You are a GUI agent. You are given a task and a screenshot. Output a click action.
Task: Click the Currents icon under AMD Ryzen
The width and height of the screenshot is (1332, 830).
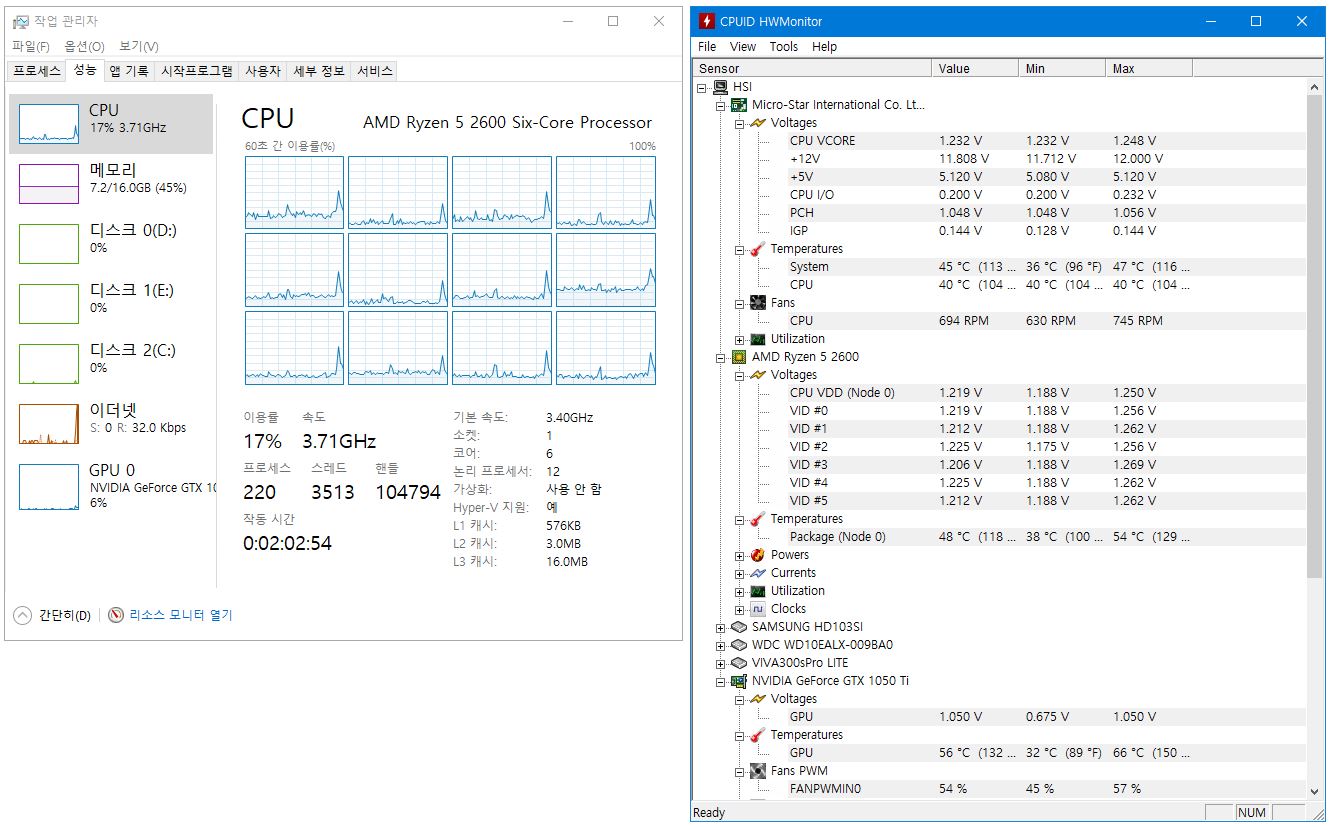(x=758, y=573)
